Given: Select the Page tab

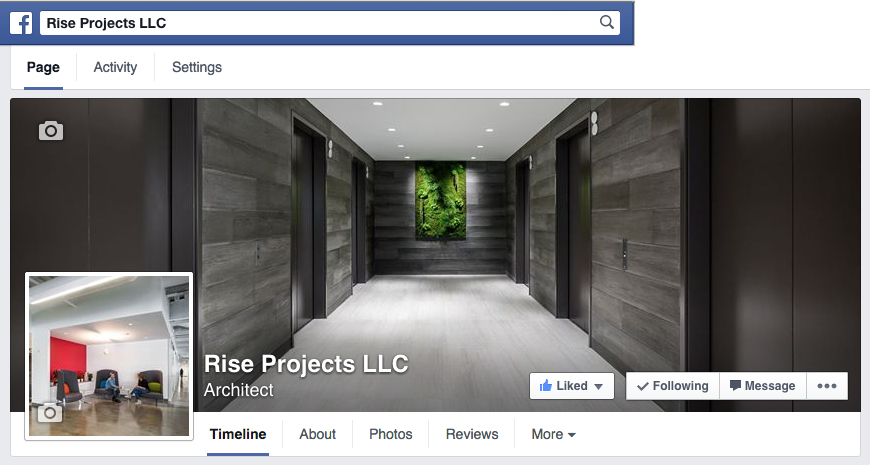Looking at the screenshot, I should [43, 67].
